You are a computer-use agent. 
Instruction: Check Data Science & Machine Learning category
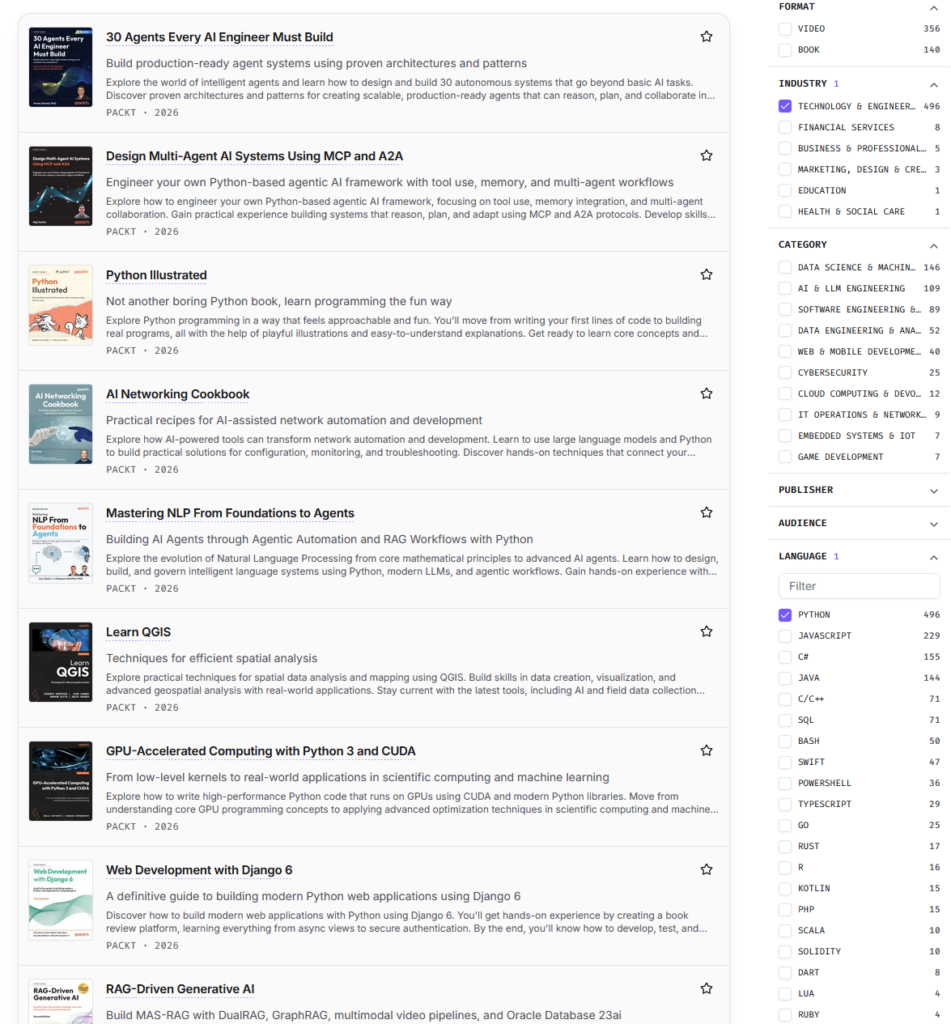785,267
